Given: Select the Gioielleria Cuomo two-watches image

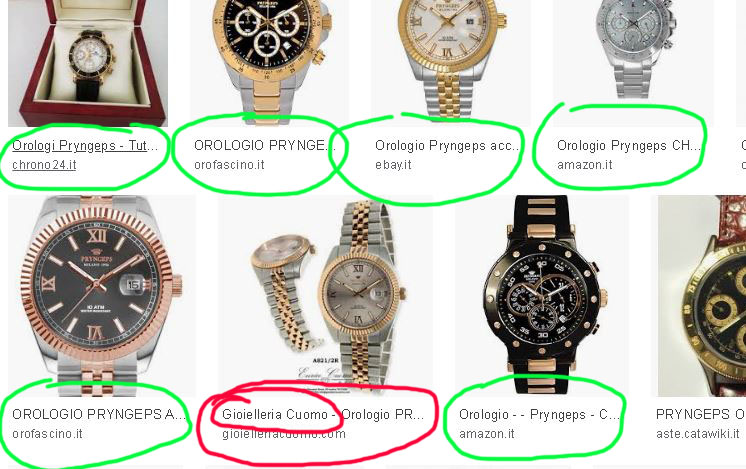Looking at the screenshot, I should tap(325, 296).
